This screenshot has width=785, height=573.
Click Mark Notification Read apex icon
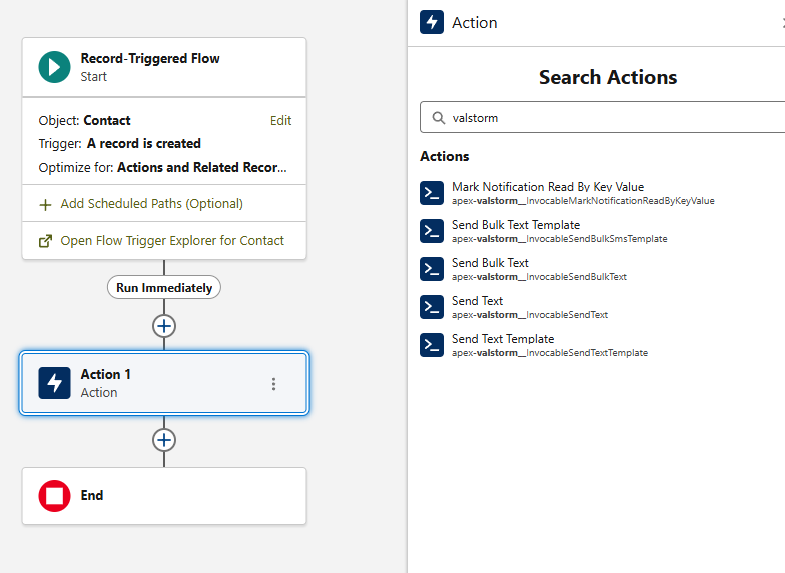click(x=432, y=193)
